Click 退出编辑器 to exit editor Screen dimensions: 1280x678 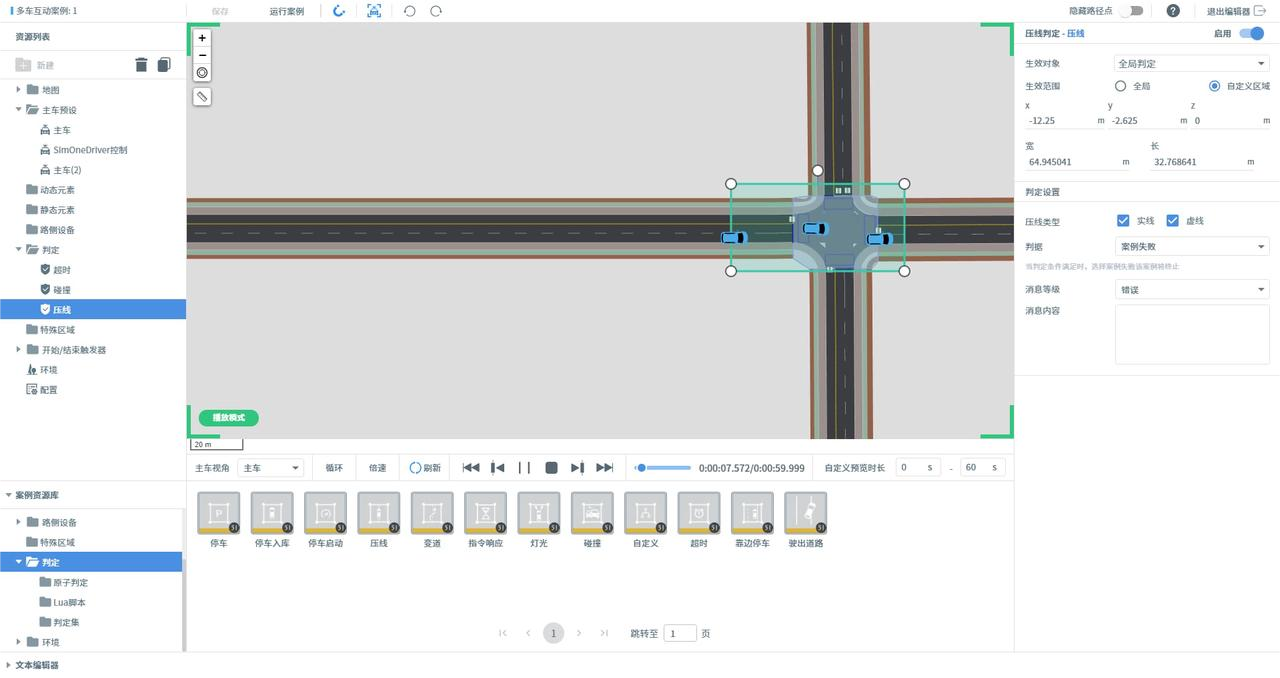point(1235,11)
